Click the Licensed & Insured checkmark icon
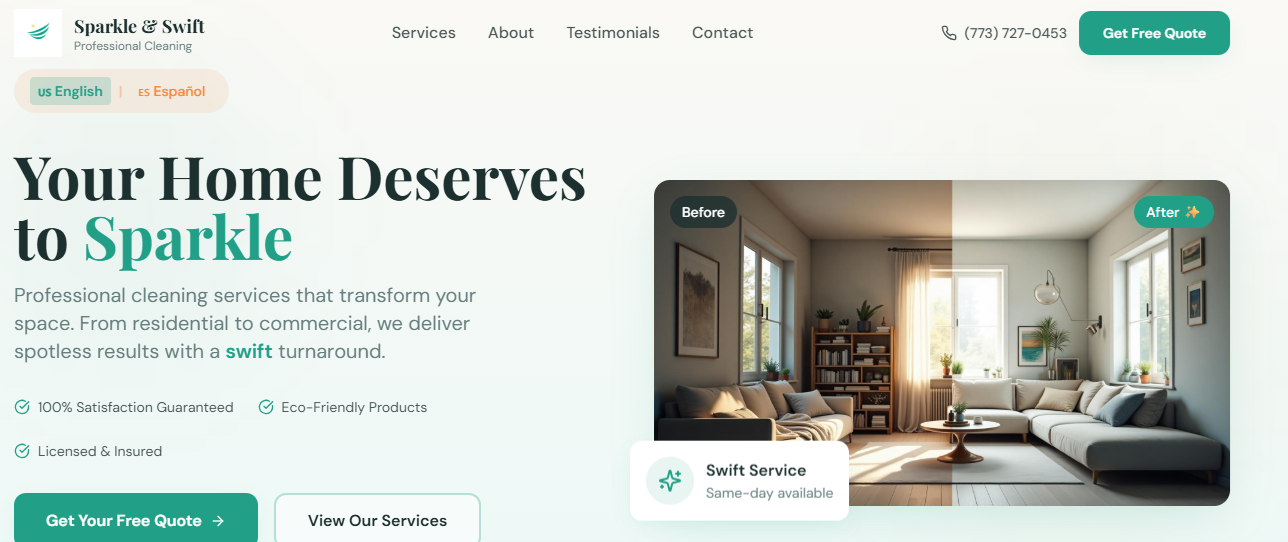 [22, 451]
